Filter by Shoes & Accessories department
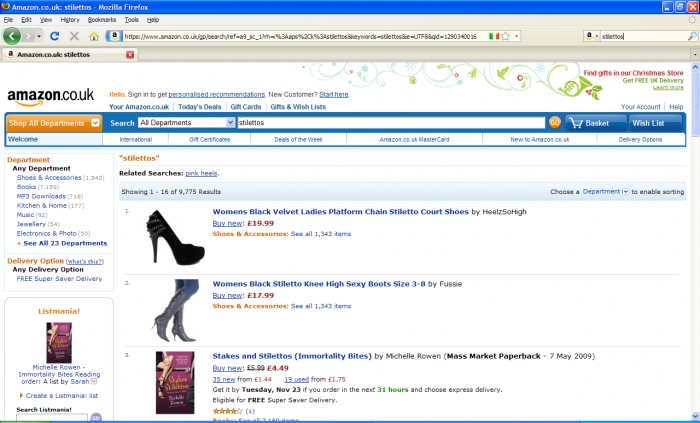Screen dimensions: 700x423 (x=49, y=178)
